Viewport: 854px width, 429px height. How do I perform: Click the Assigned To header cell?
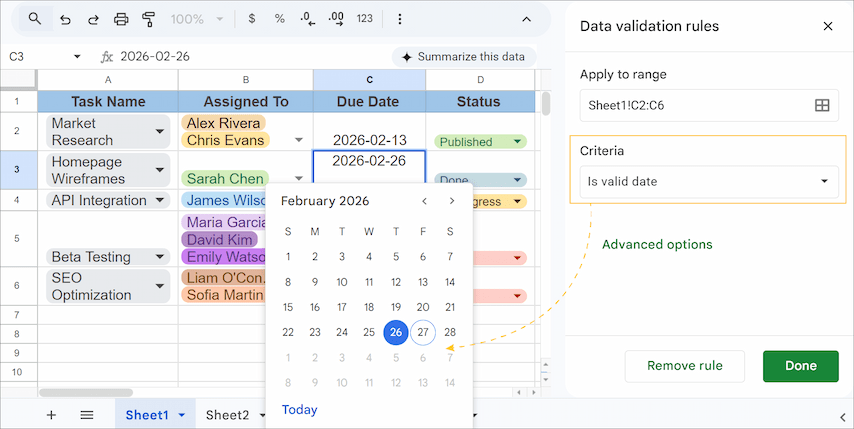point(246,102)
